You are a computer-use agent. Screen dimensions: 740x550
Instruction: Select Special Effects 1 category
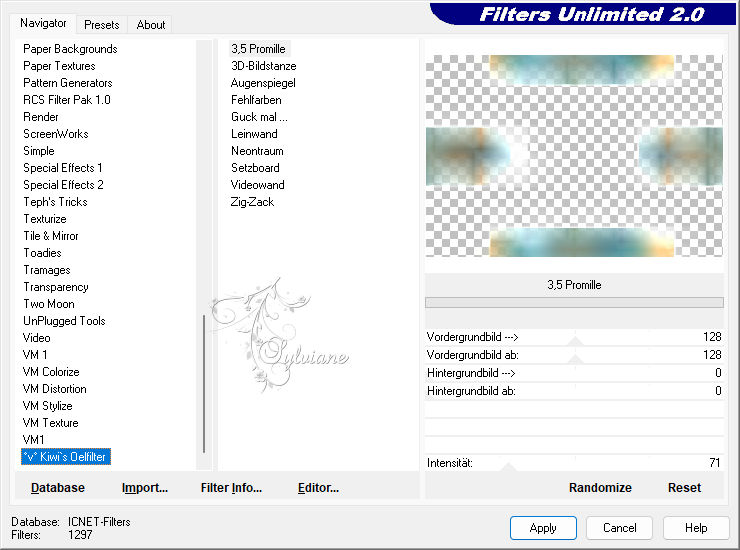63,168
